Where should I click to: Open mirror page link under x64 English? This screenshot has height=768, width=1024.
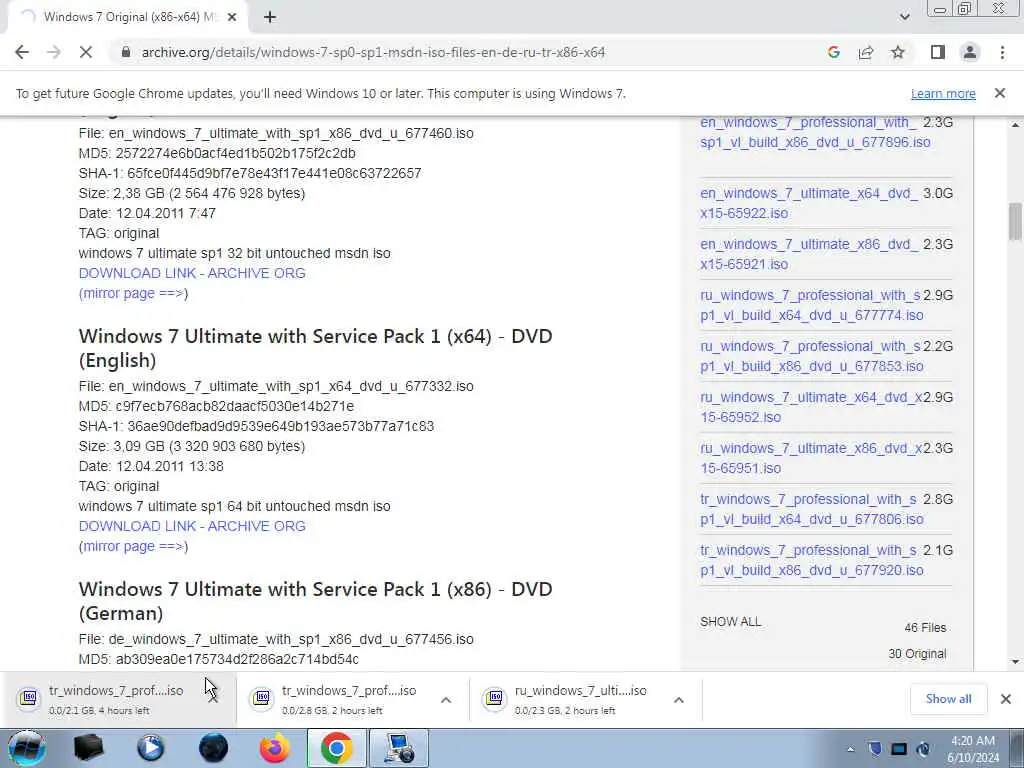133,546
